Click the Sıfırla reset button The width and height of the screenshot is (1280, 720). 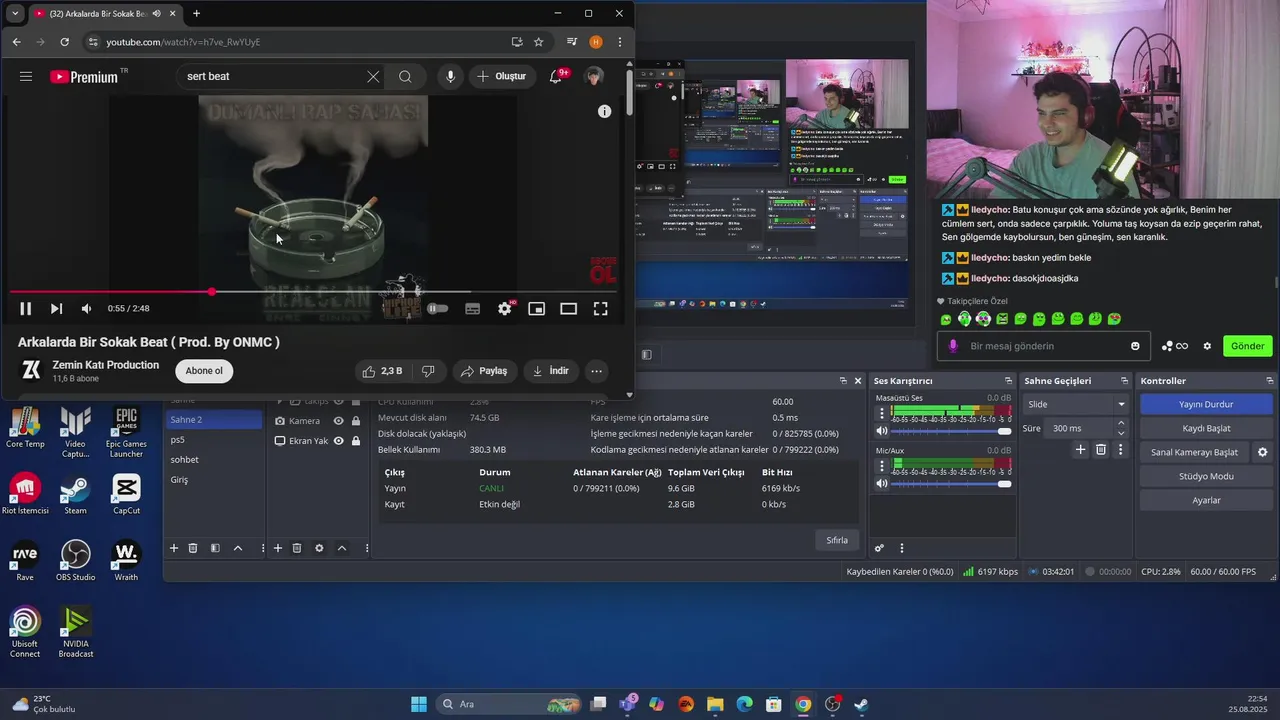point(837,540)
